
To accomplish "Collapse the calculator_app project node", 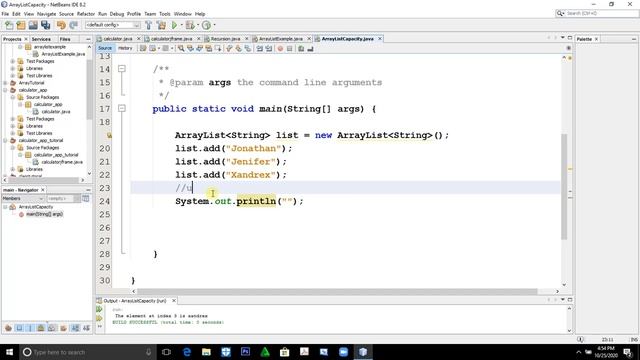I will pyautogui.click(x=6, y=90).
